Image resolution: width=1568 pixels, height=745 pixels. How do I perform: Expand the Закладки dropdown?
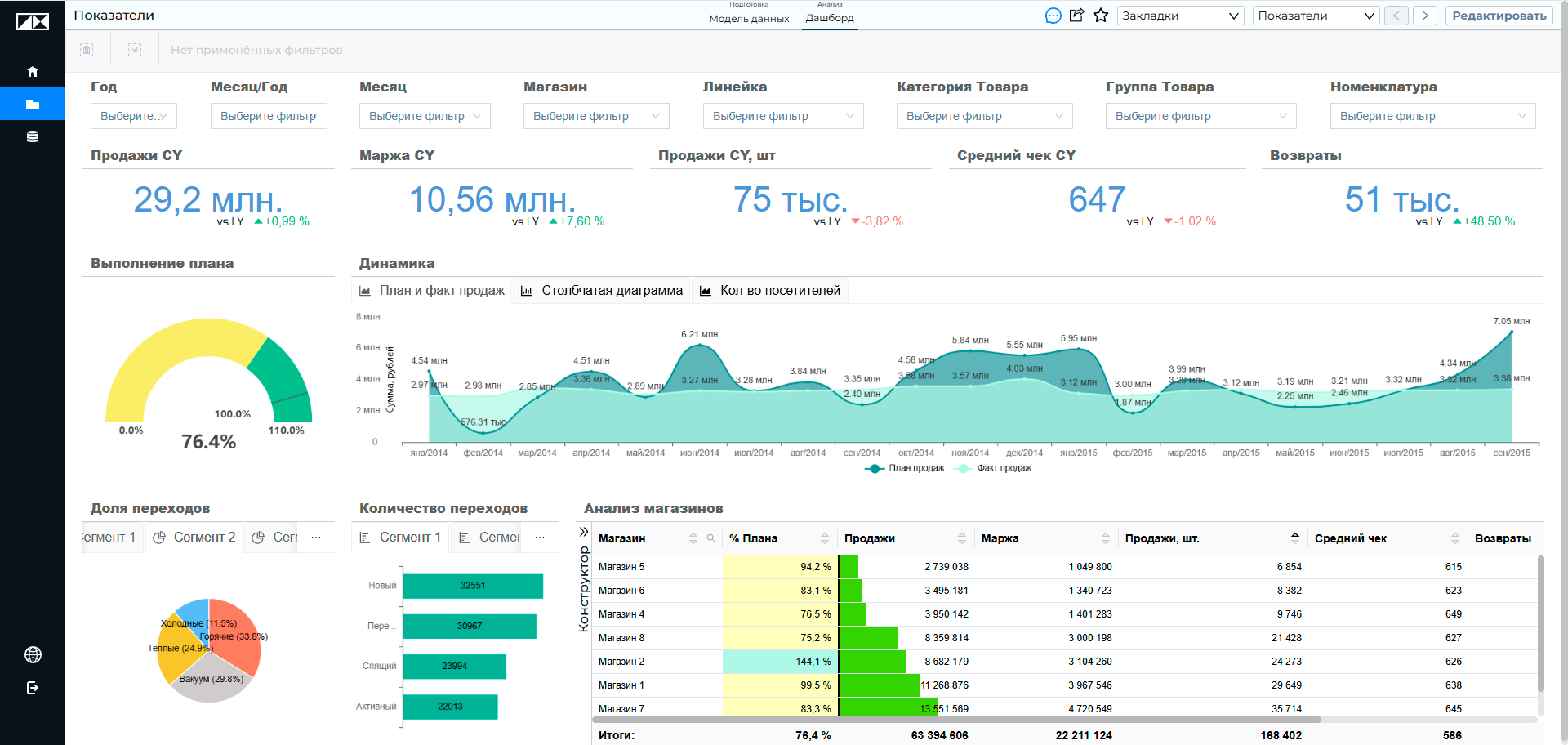point(1180,16)
